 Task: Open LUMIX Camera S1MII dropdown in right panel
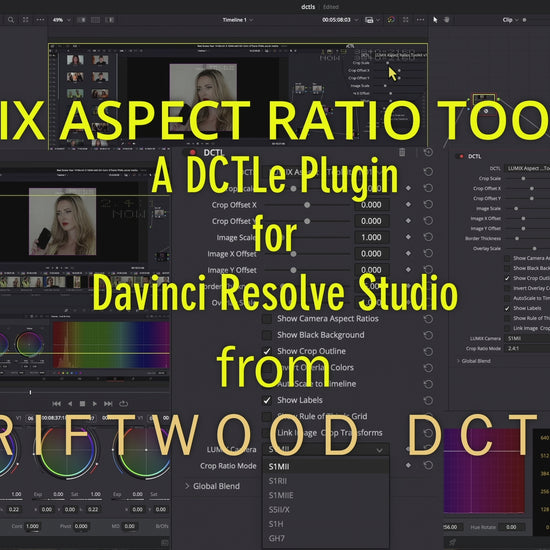tap(527, 338)
